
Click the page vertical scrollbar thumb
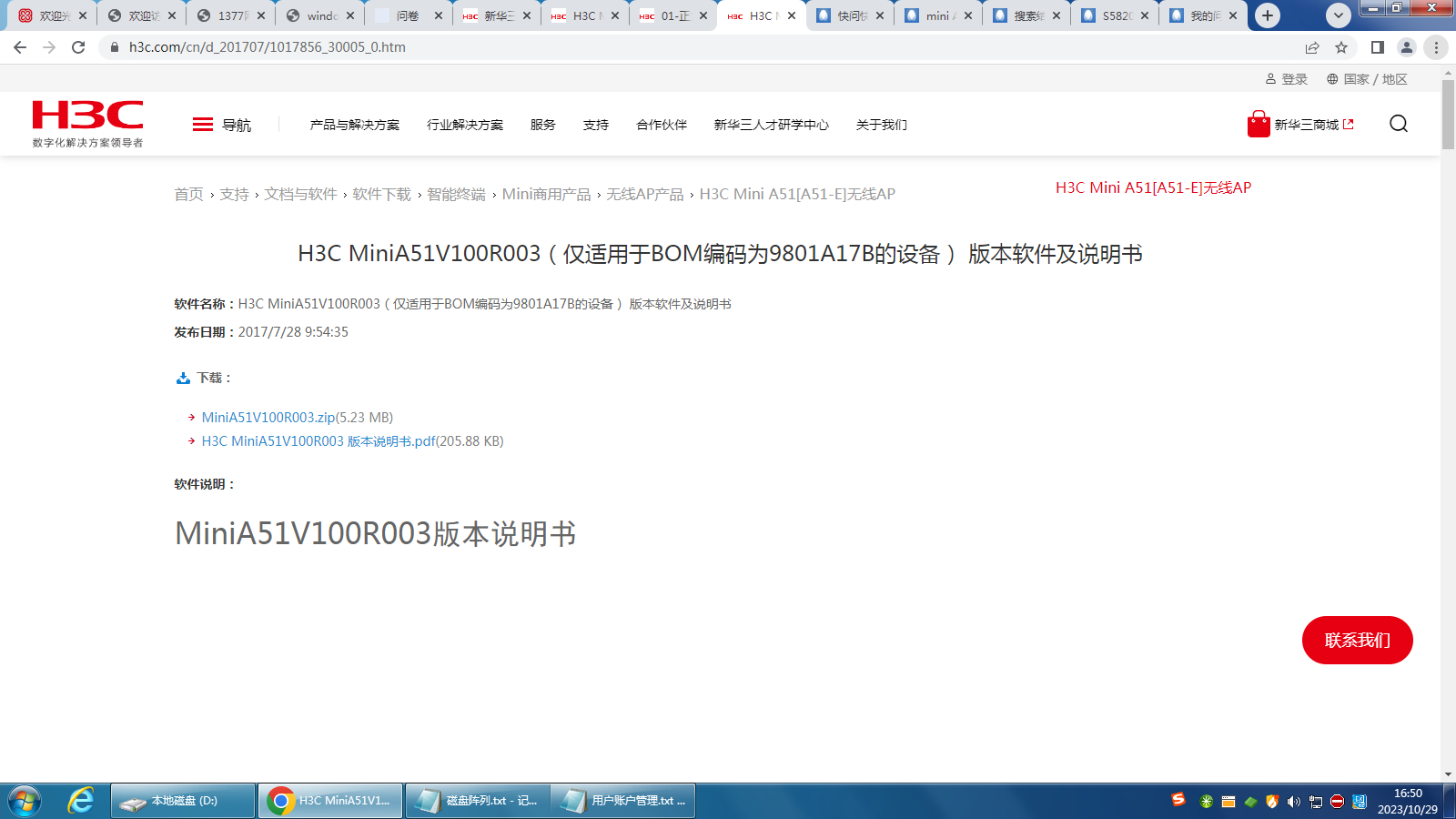pos(1448,115)
